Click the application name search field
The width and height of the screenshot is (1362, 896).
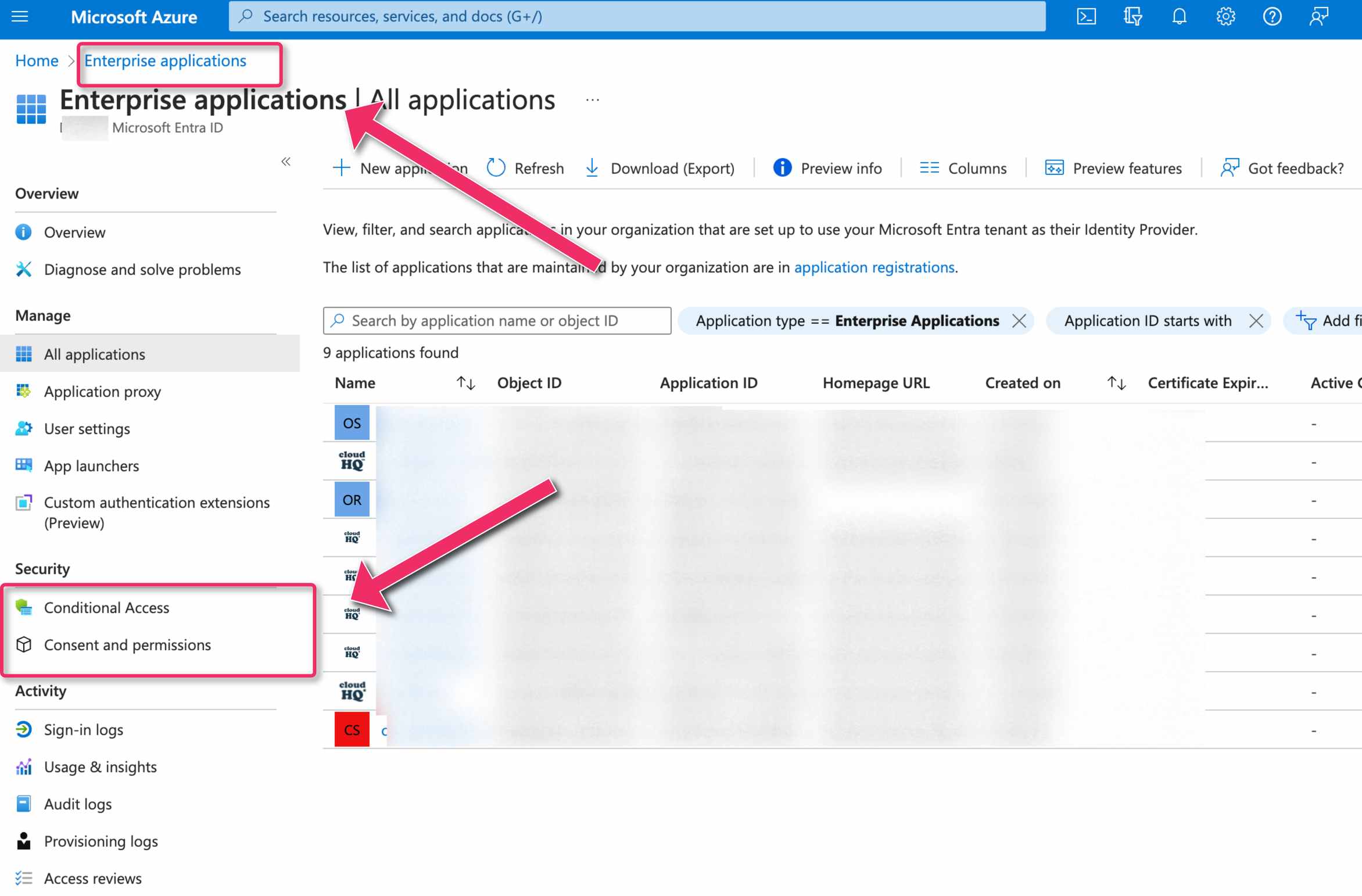497,321
